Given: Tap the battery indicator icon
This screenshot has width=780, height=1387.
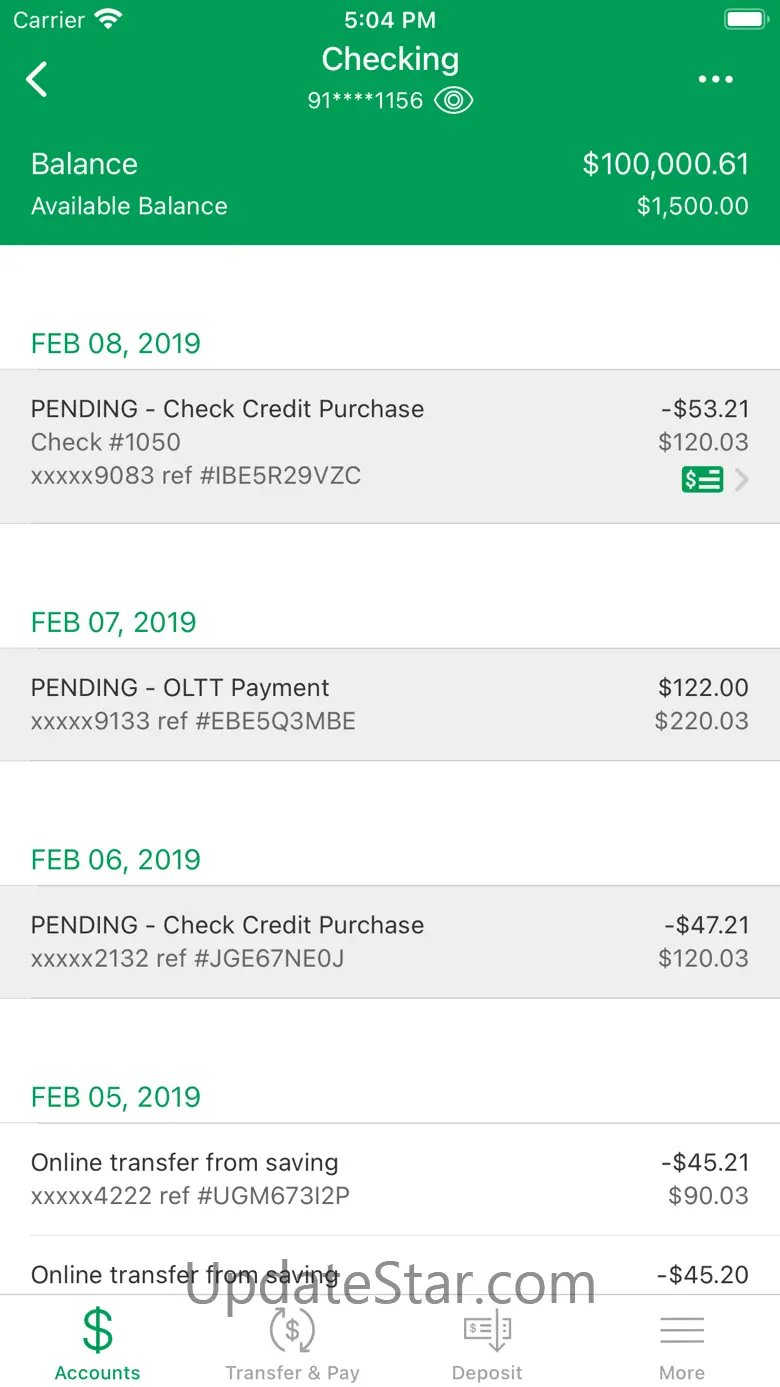Looking at the screenshot, I should click(745, 19).
